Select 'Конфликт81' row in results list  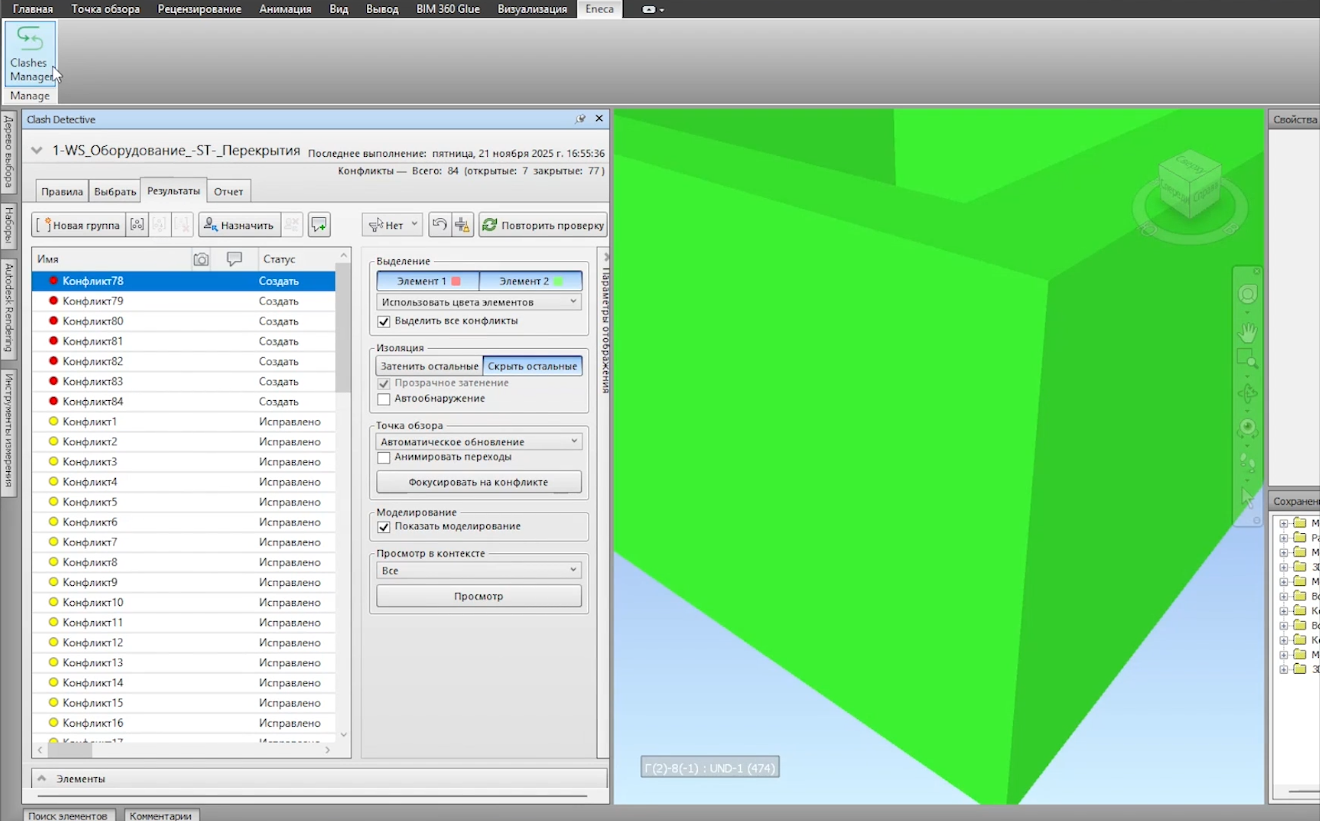(x=93, y=341)
